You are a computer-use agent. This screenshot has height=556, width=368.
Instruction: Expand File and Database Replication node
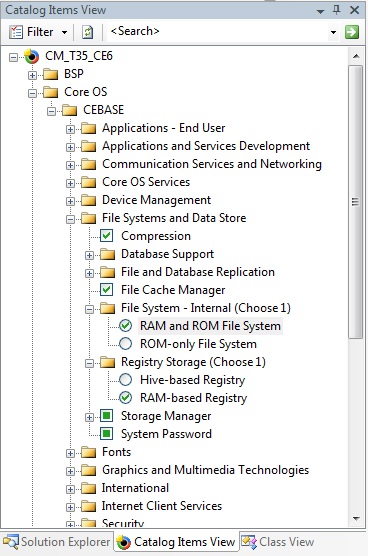89,273
